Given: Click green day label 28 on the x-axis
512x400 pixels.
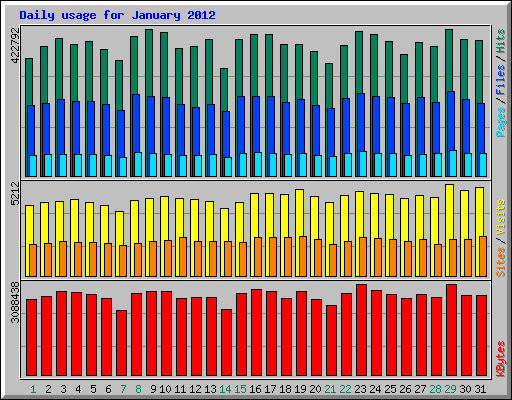Looking at the screenshot, I should [x=435, y=389].
